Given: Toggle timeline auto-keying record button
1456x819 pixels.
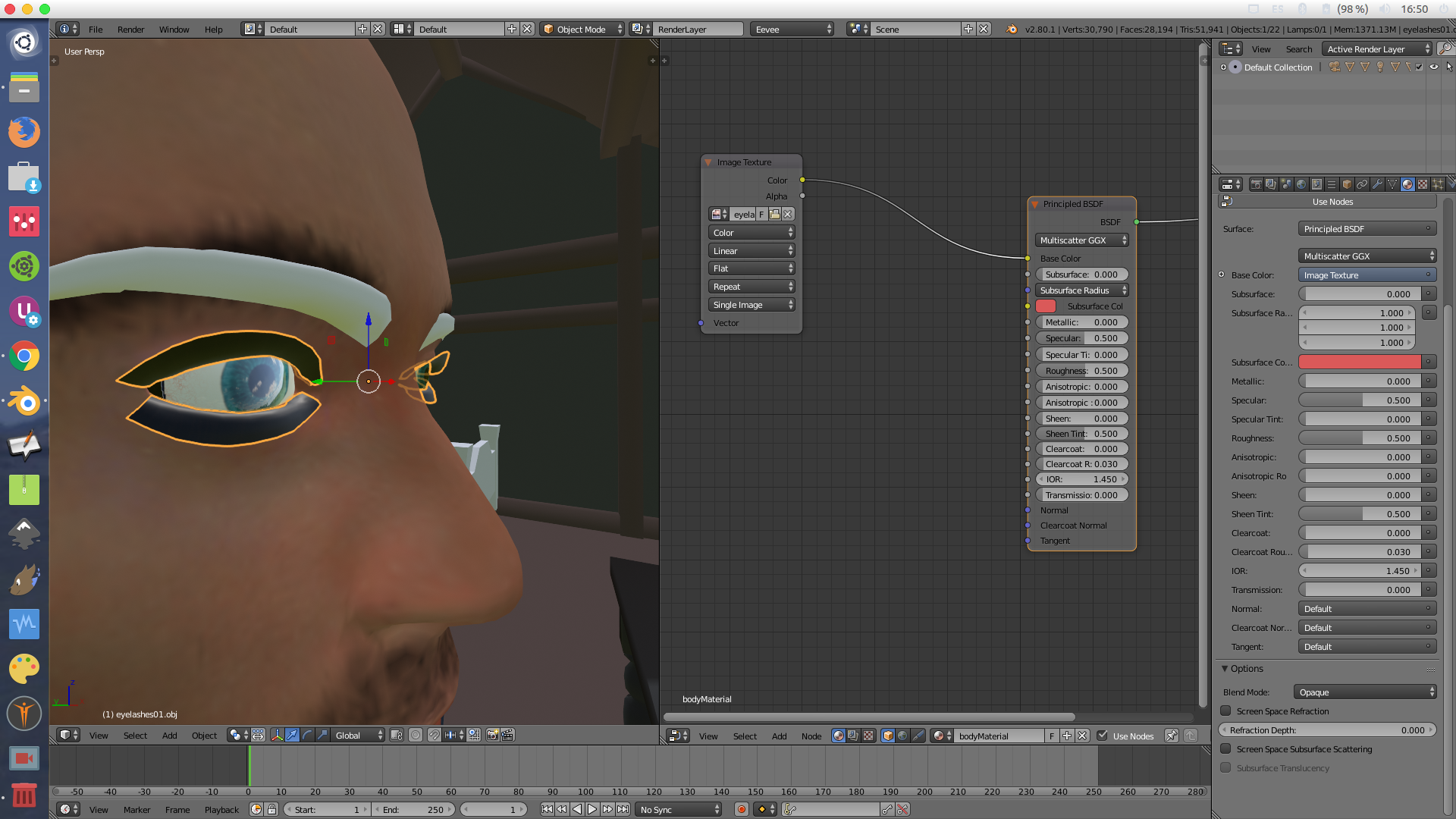Looking at the screenshot, I should pos(742,810).
